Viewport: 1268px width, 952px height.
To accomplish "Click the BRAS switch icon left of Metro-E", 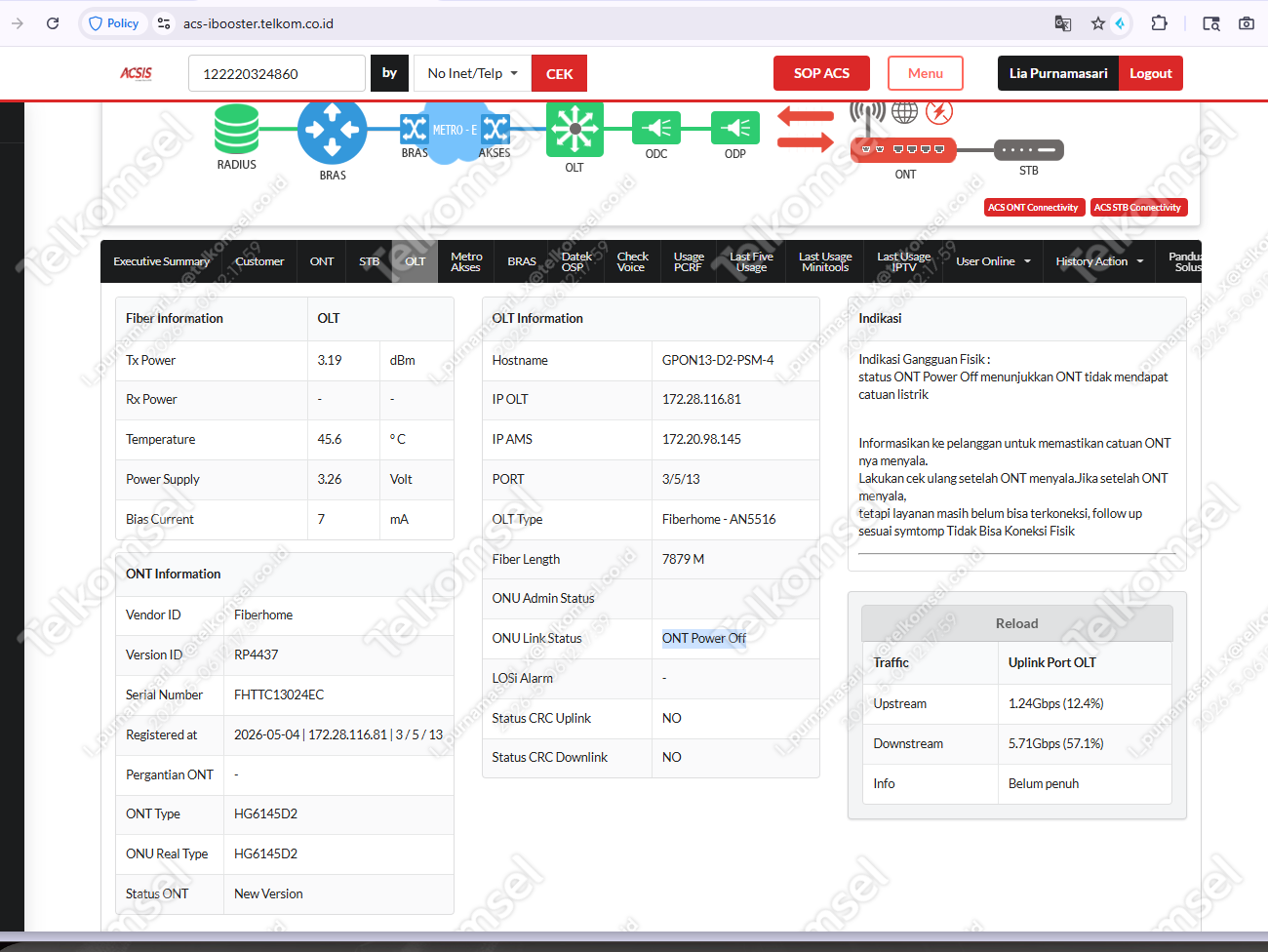I will pyautogui.click(x=415, y=129).
